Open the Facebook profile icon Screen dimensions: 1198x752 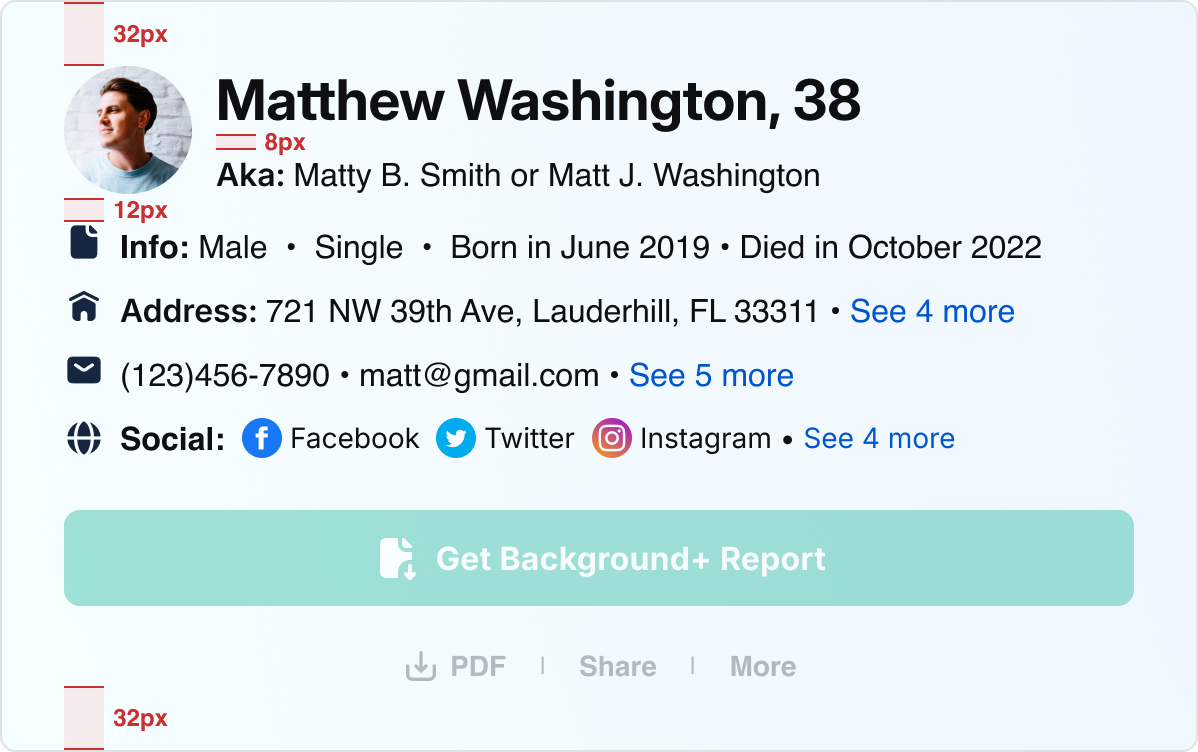coord(262,438)
